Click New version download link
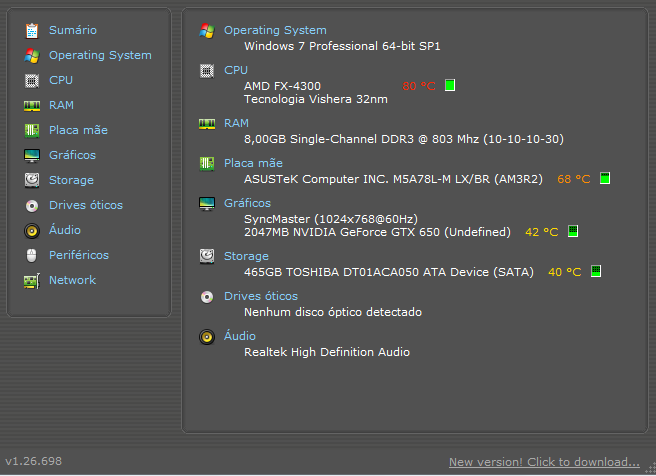Viewport: 656px width, 476px height. (544, 462)
